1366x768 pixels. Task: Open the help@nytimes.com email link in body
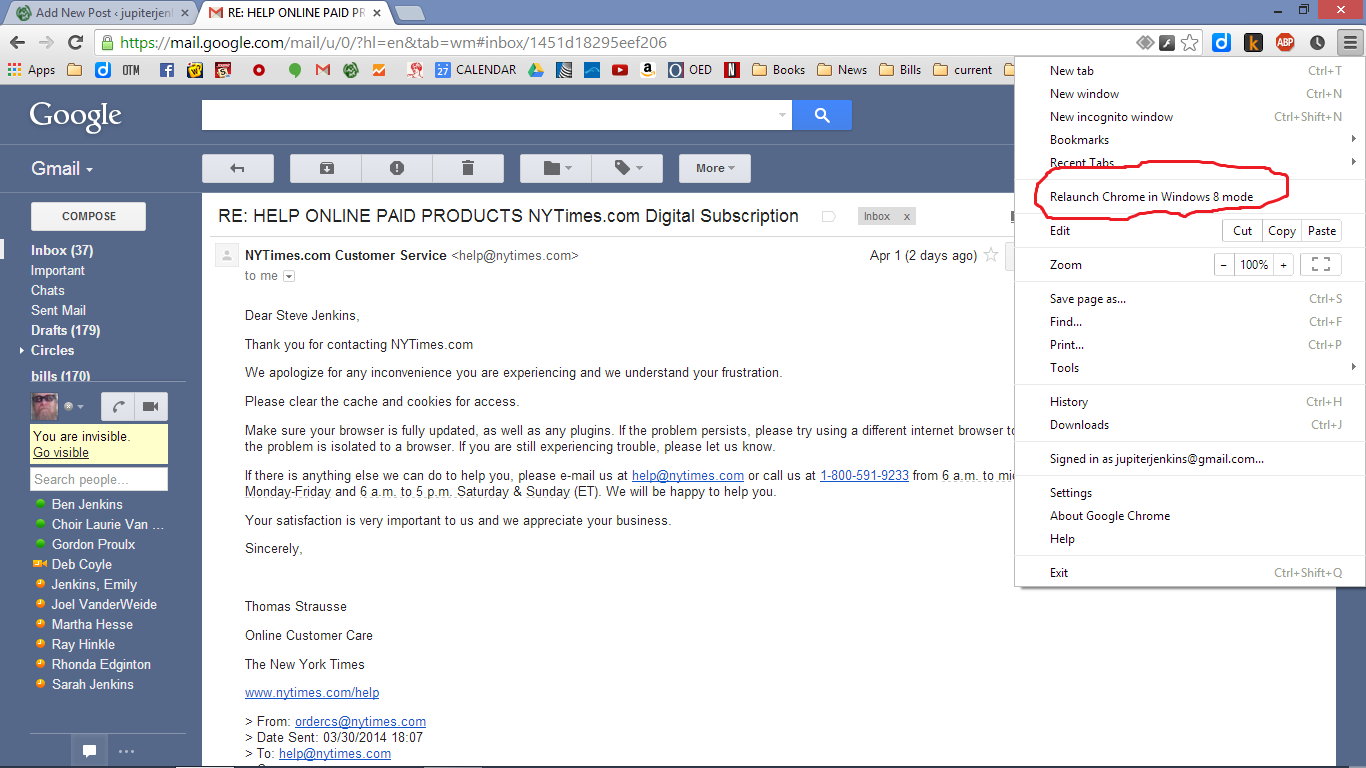pyautogui.click(x=688, y=476)
